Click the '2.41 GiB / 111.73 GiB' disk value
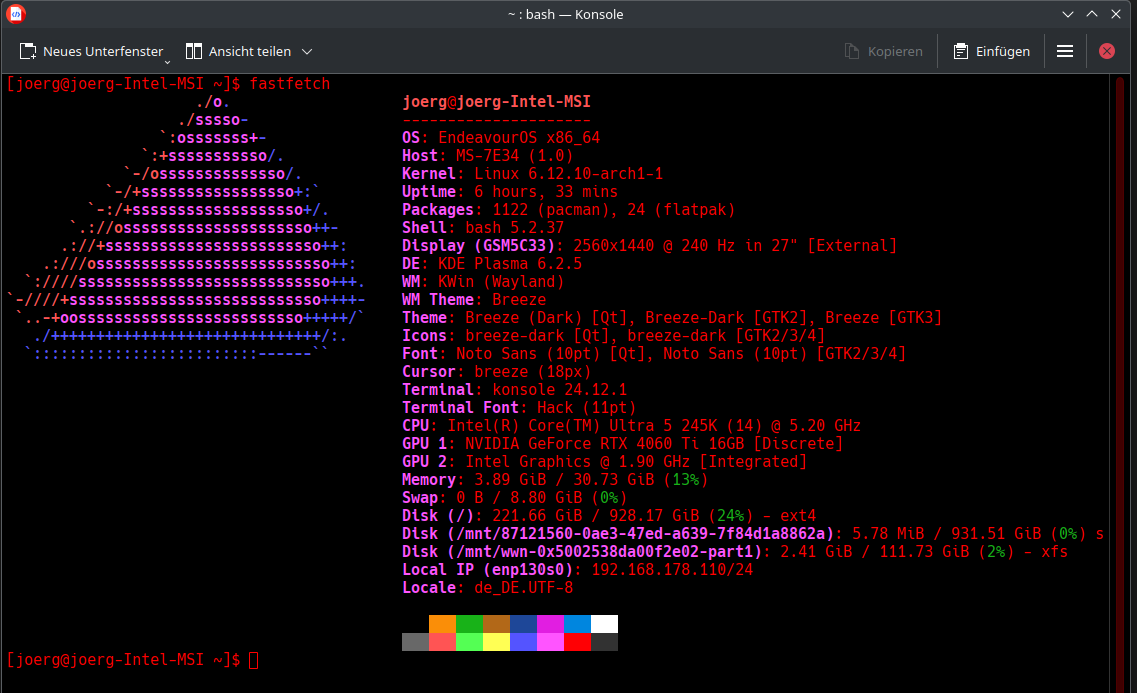This screenshot has height=693, width=1137. [875, 552]
